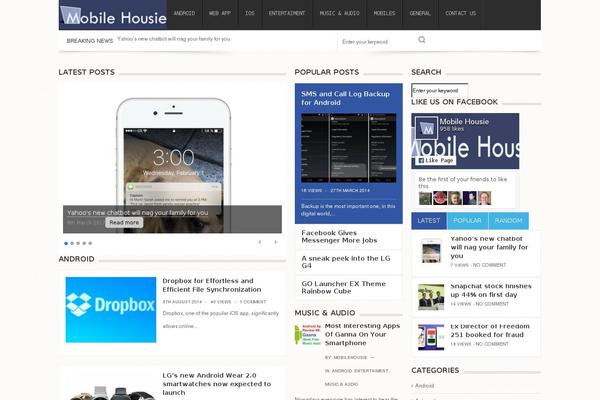This screenshot has width=600, height=400.
Task: Go to next slide arrow in slider
Action: [275, 242]
